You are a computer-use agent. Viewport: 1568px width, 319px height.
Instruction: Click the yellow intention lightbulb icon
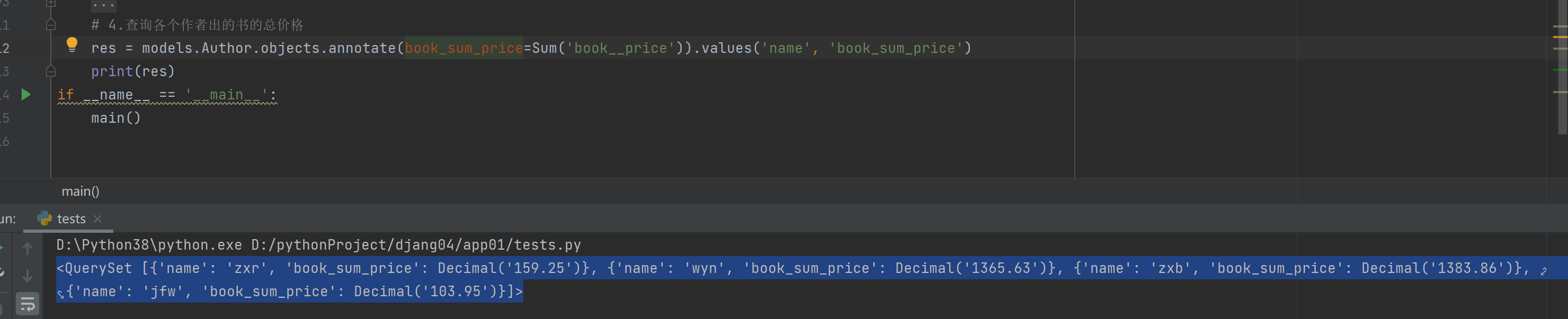(72, 44)
